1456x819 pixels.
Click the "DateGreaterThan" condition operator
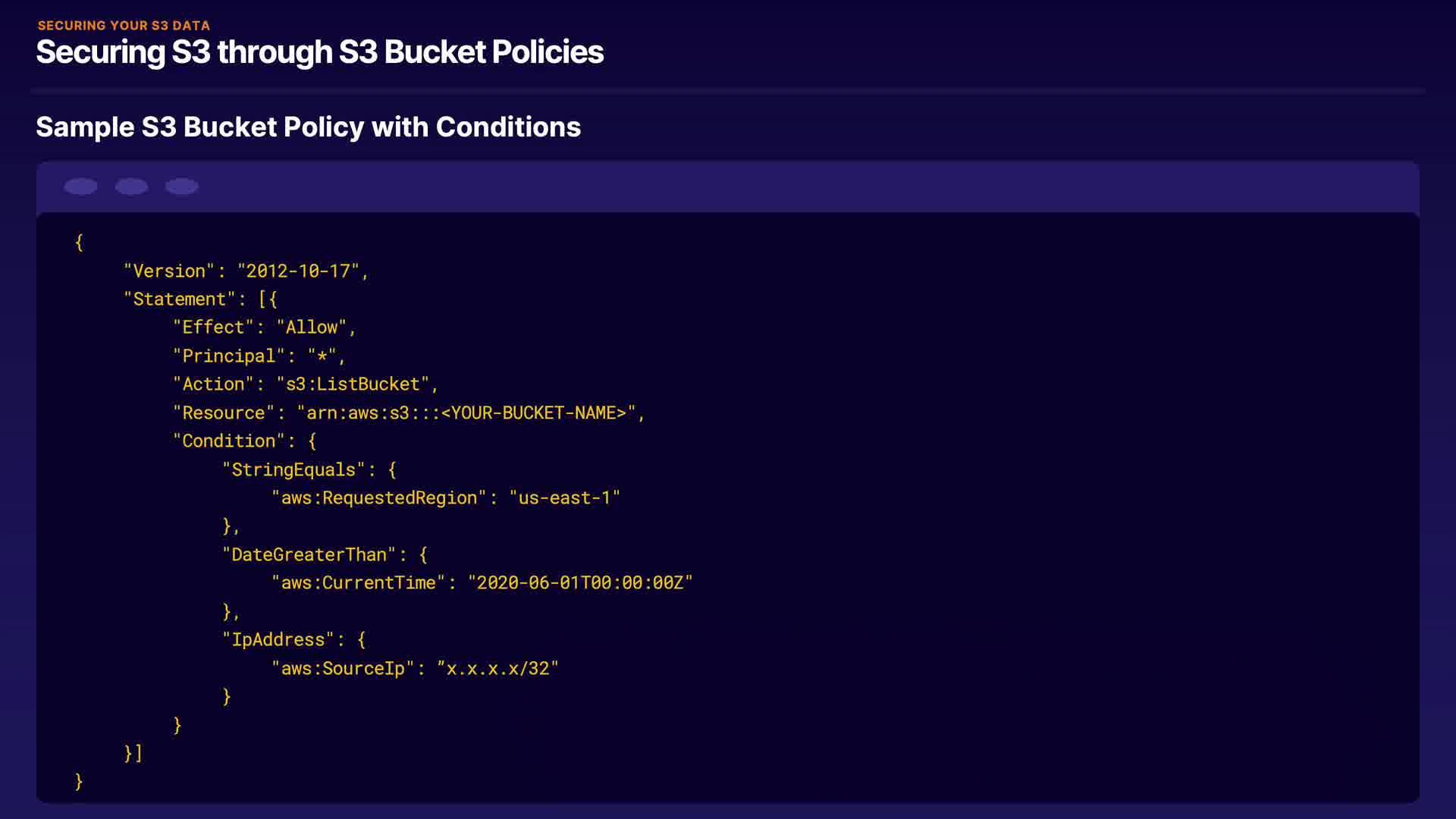pos(309,555)
